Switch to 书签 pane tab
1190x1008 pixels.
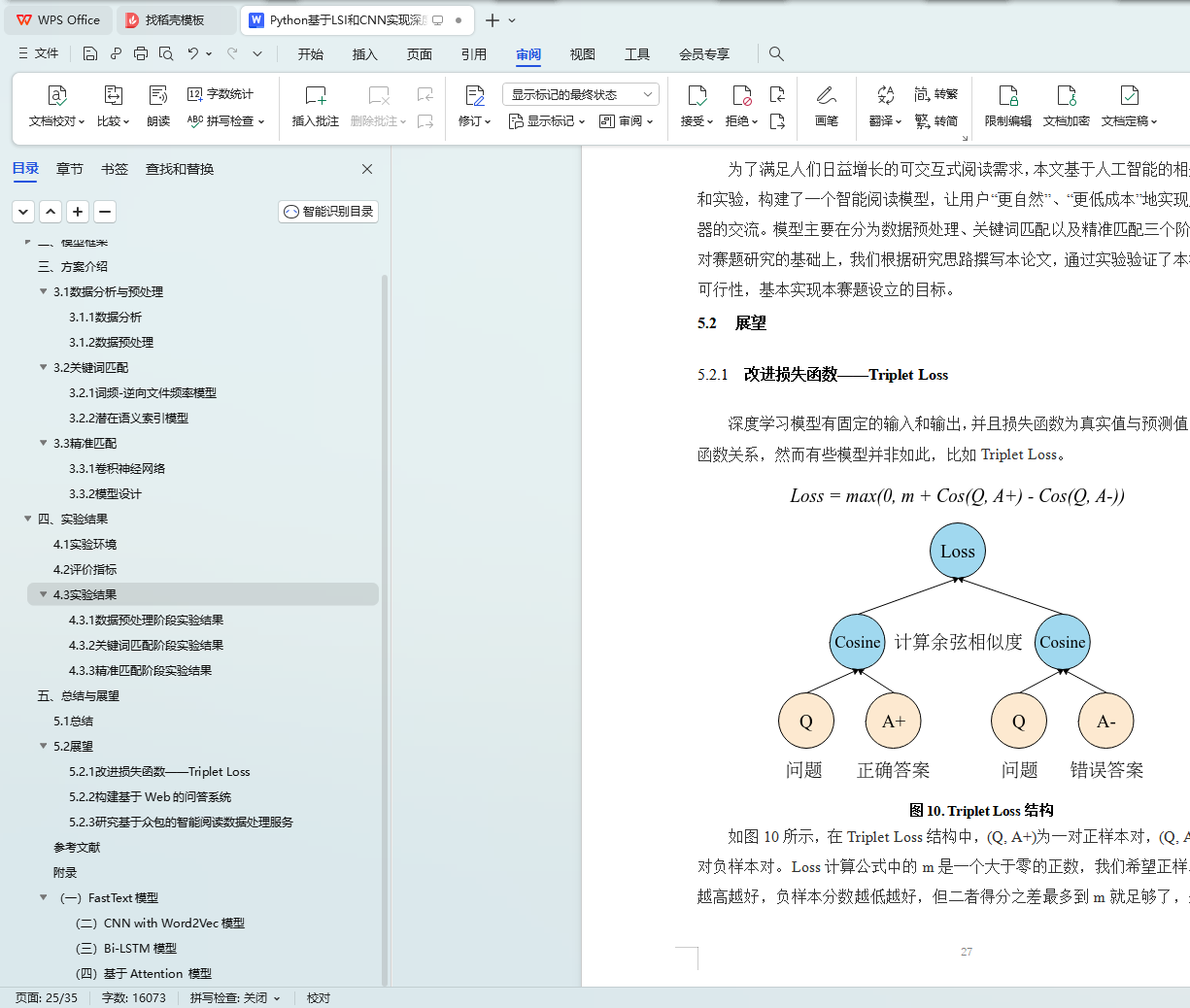(115, 169)
